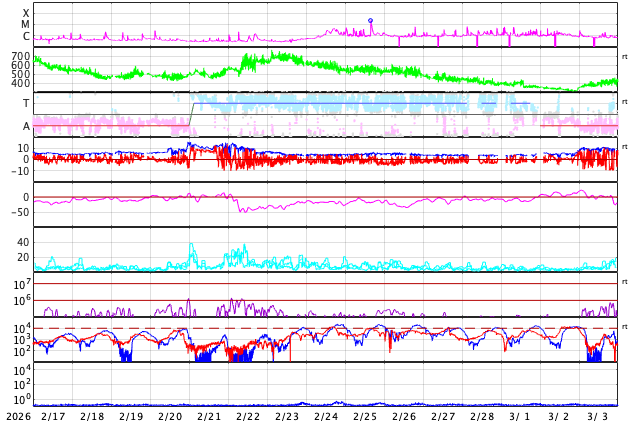Click the 'T' sector label on left axis
Screen dimensions: 634x424
pos(26,104)
